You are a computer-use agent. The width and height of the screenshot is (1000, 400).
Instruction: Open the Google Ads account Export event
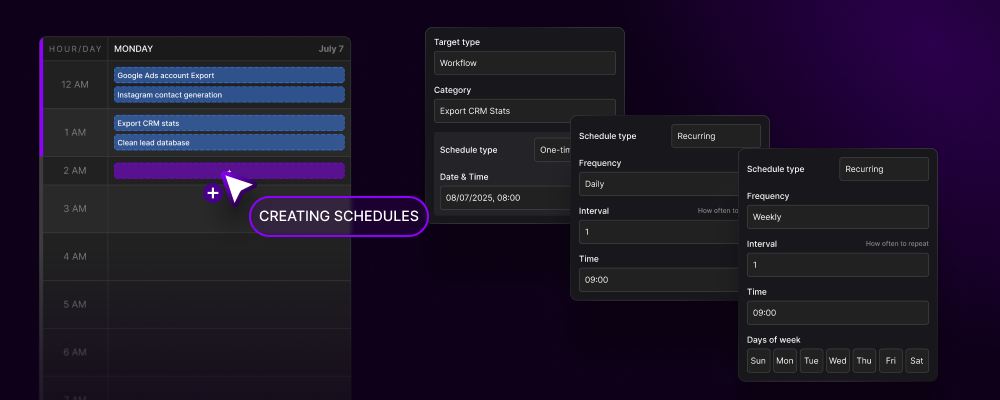[x=230, y=75]
